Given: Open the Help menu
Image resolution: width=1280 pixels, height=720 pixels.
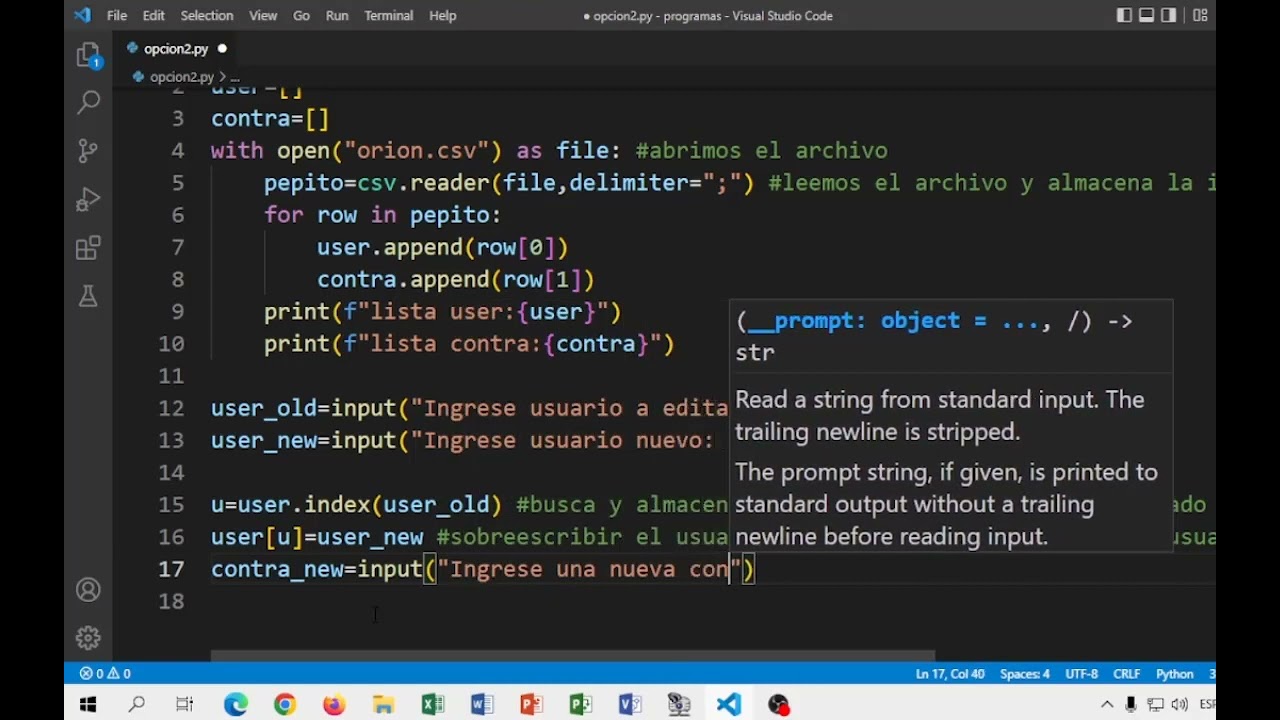Looking at the screenshot, I should (442, 15).
